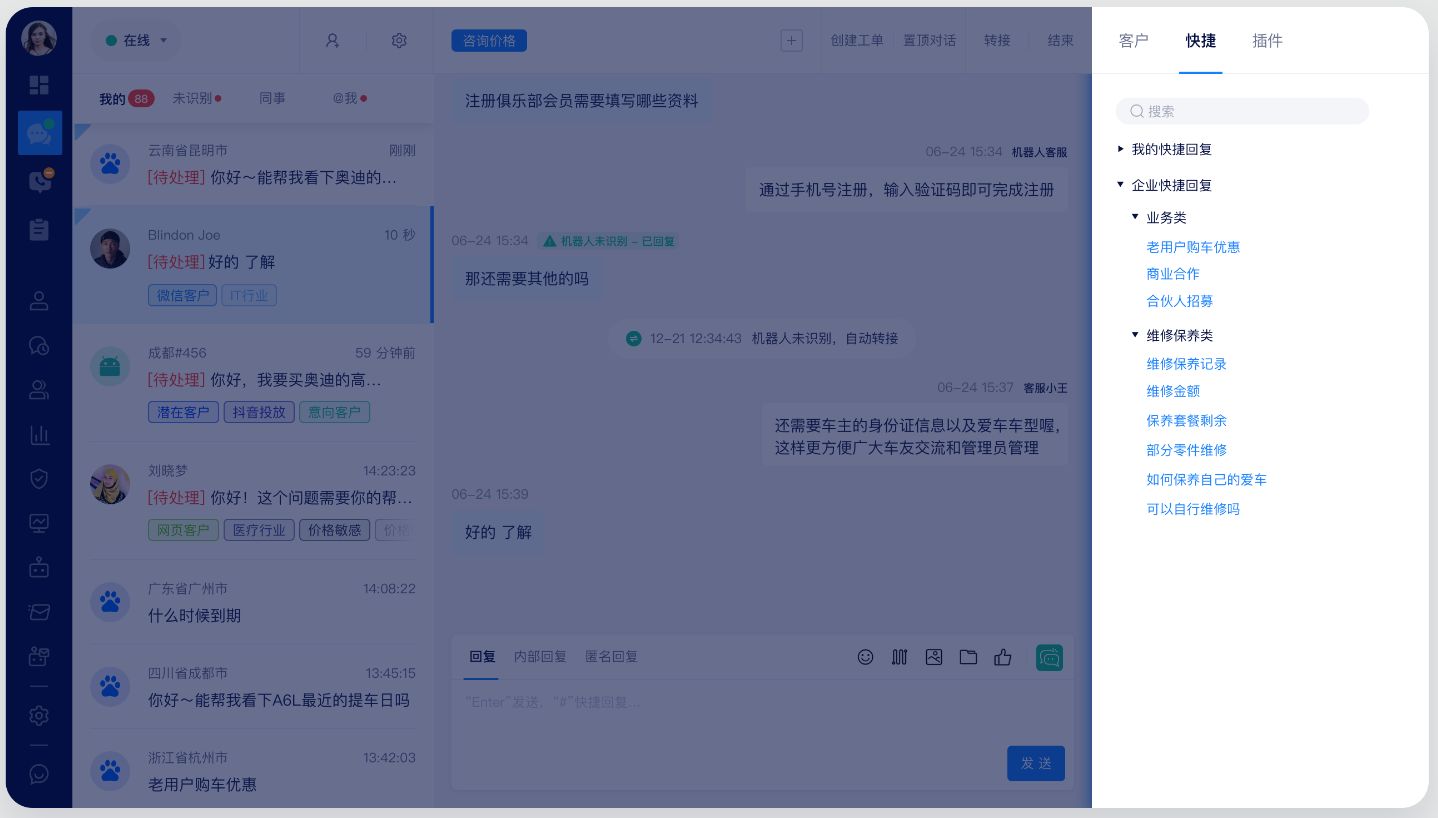
Task: Open the envelope mail sidebar icon
Action: tap(39, 612)
